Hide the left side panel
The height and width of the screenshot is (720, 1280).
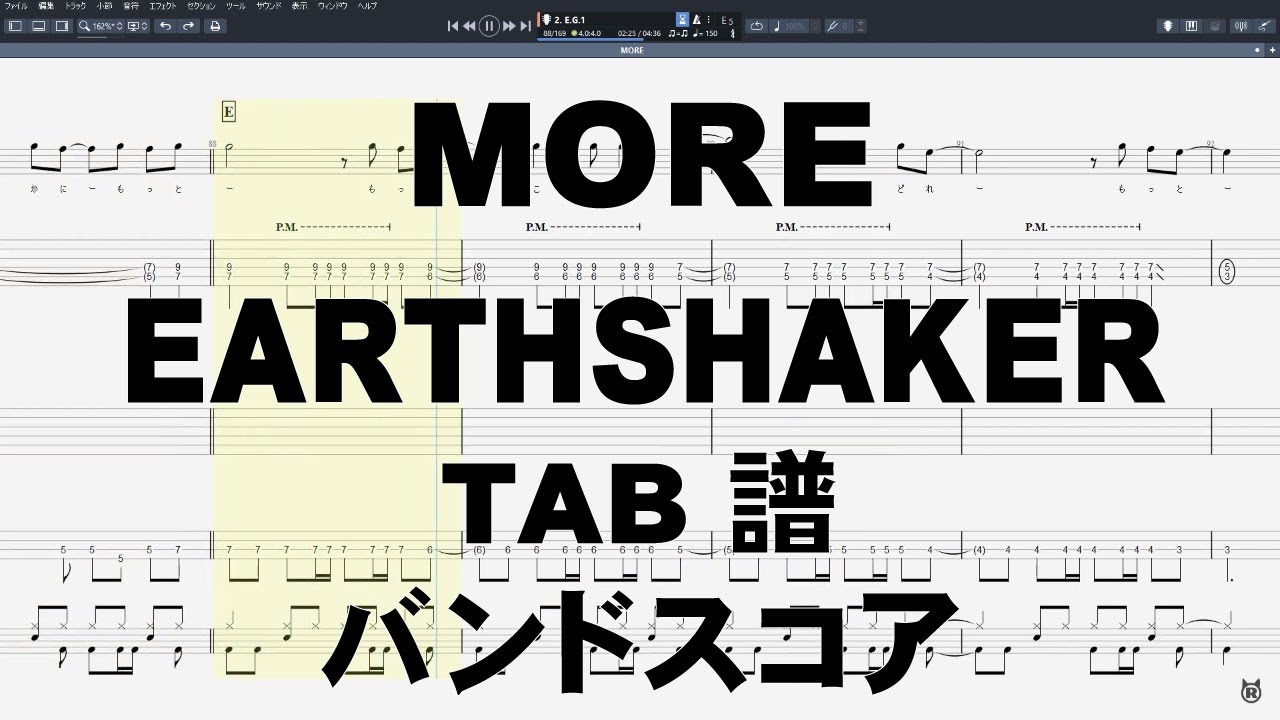point(15,26)
